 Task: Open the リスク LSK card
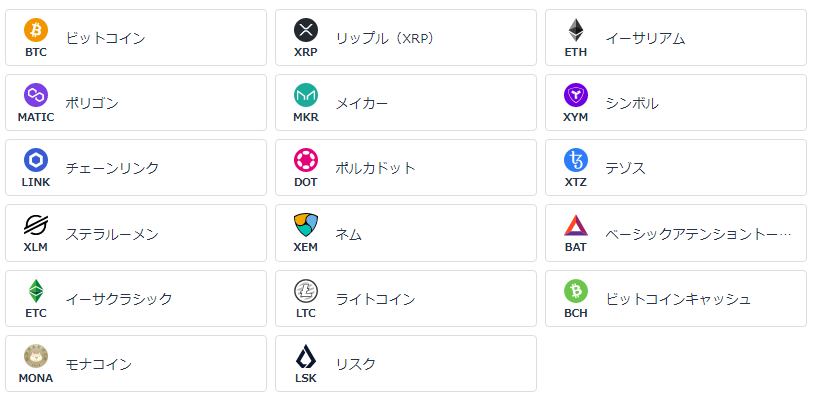coord(406,364)
